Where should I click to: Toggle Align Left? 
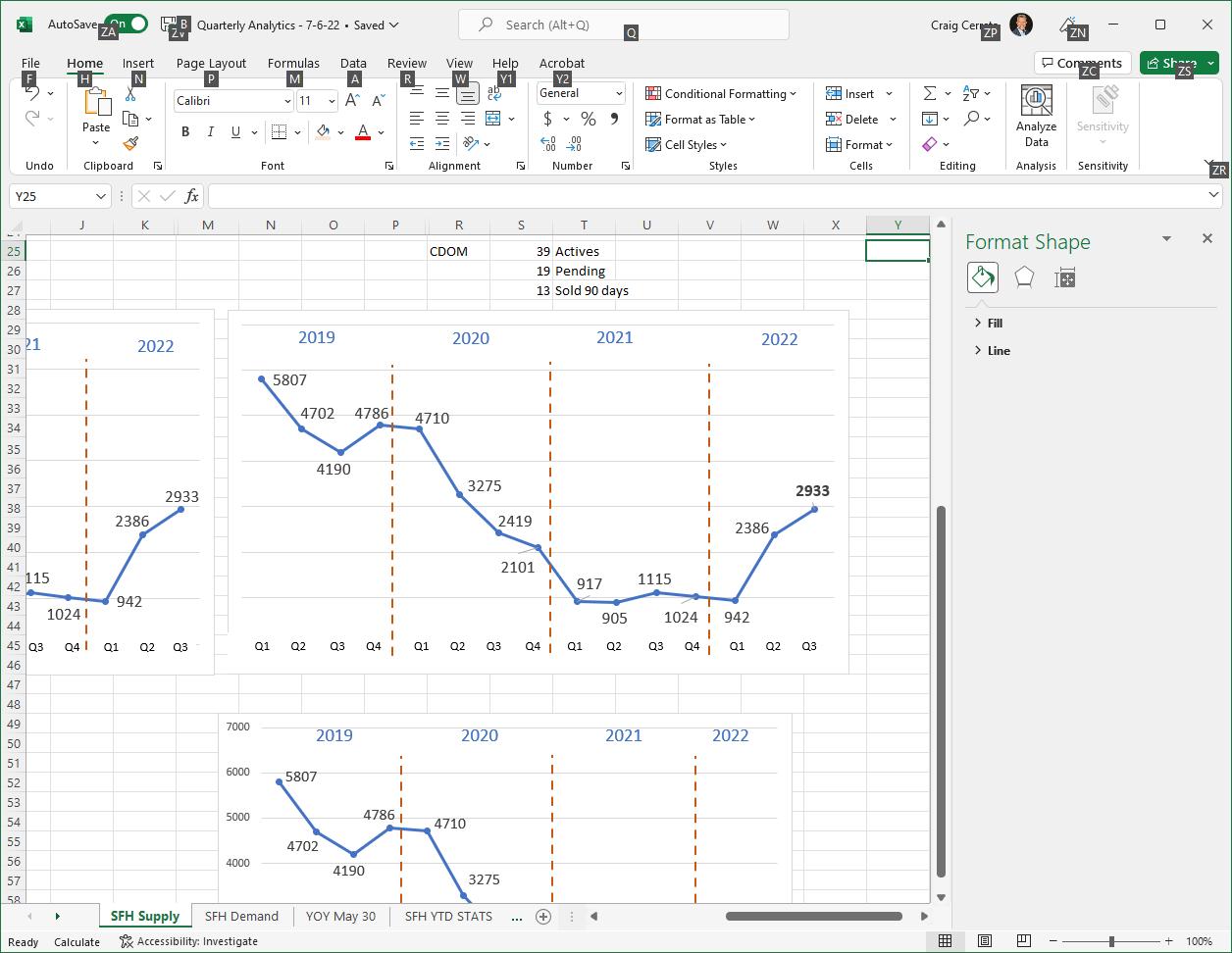(417, 119)
